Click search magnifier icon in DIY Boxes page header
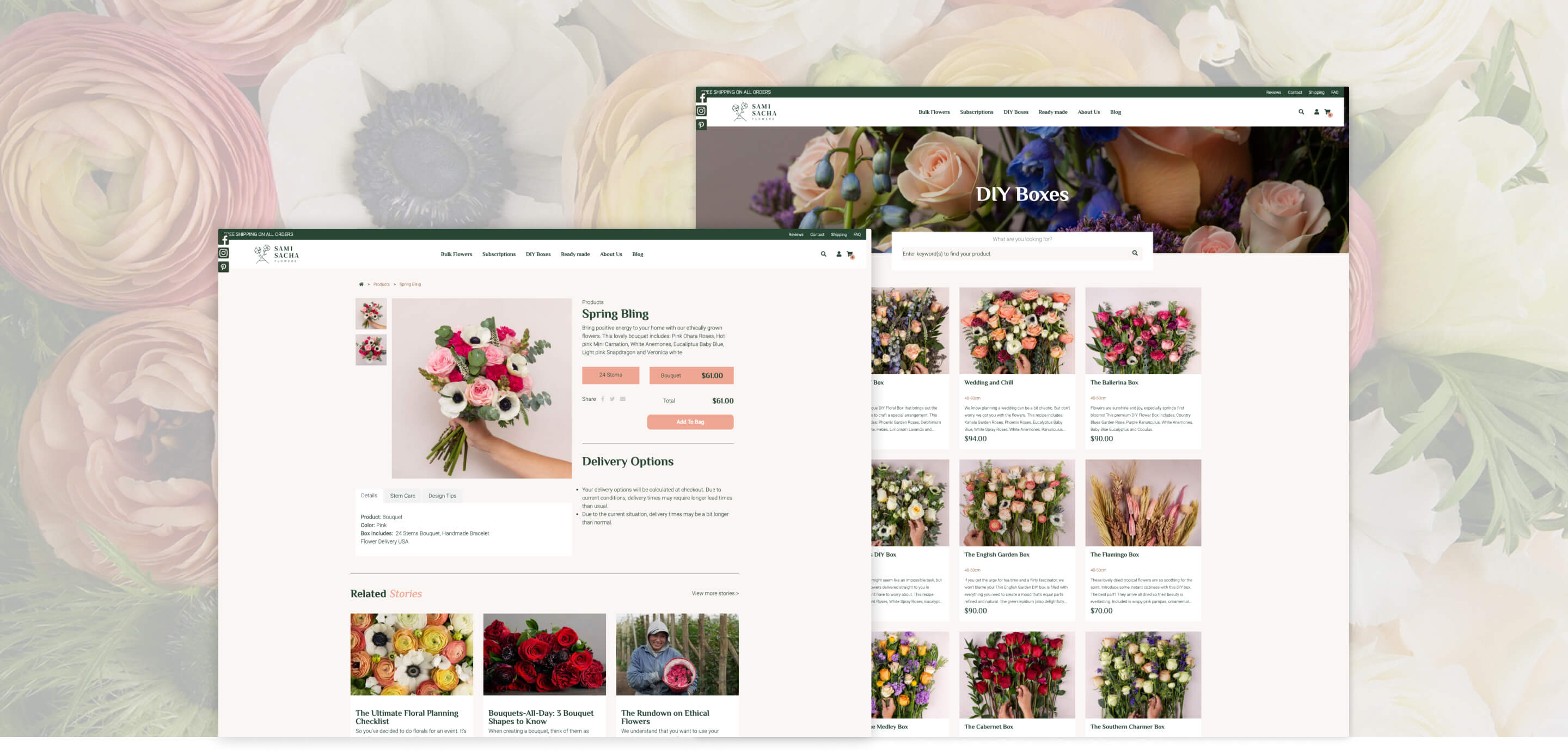This screenshot has height=755, width=1568. 1301,112
